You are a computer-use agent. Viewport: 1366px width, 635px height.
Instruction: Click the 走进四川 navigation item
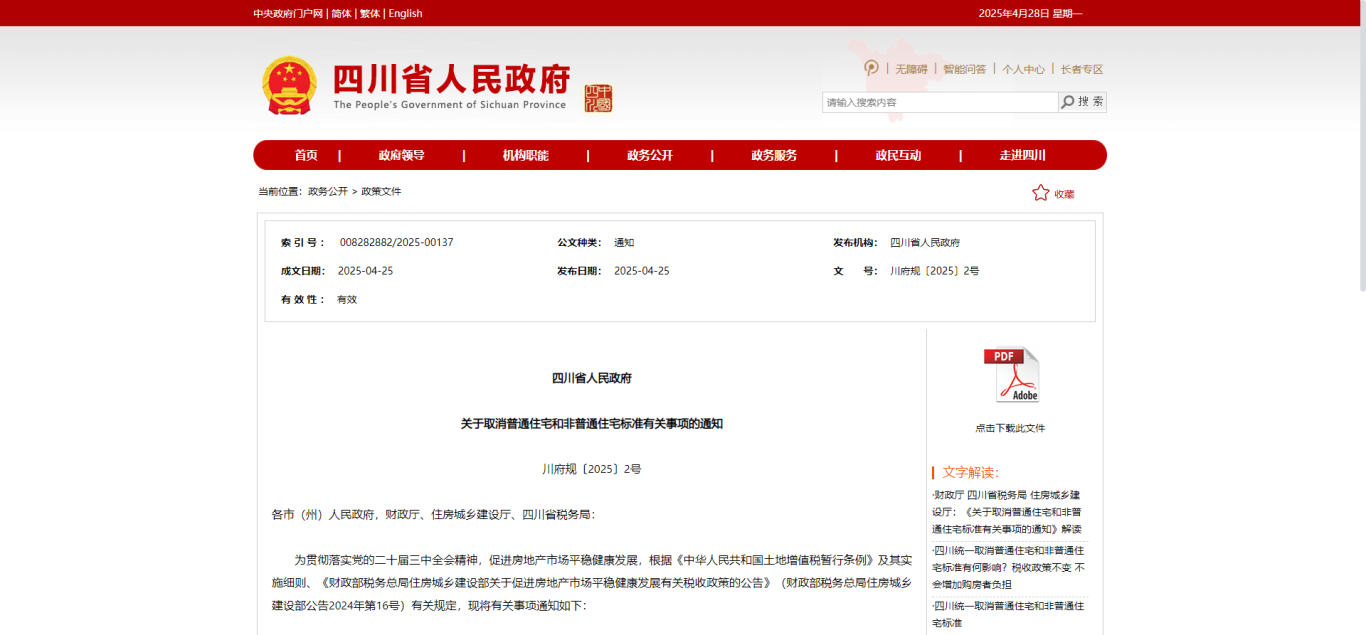click(1022, 155)
